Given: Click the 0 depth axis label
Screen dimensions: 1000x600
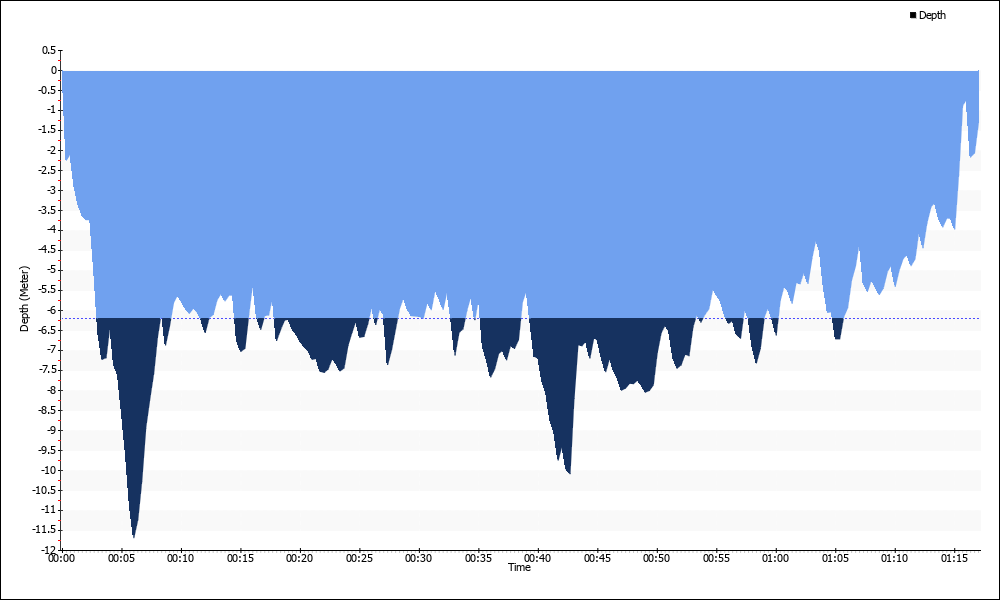Looking at the screenshot, I should (x=54, y=70).
